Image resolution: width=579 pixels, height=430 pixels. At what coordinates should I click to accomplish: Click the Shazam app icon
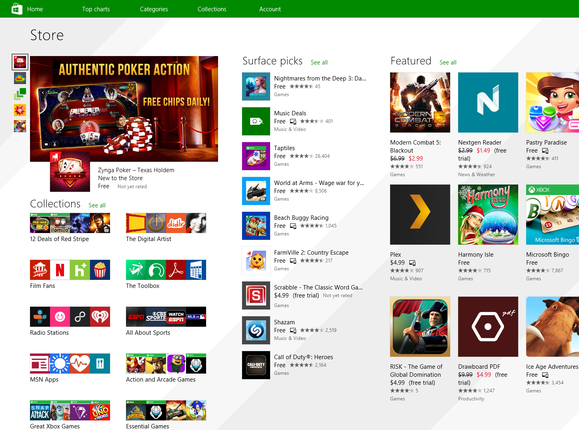pos(256,330)
